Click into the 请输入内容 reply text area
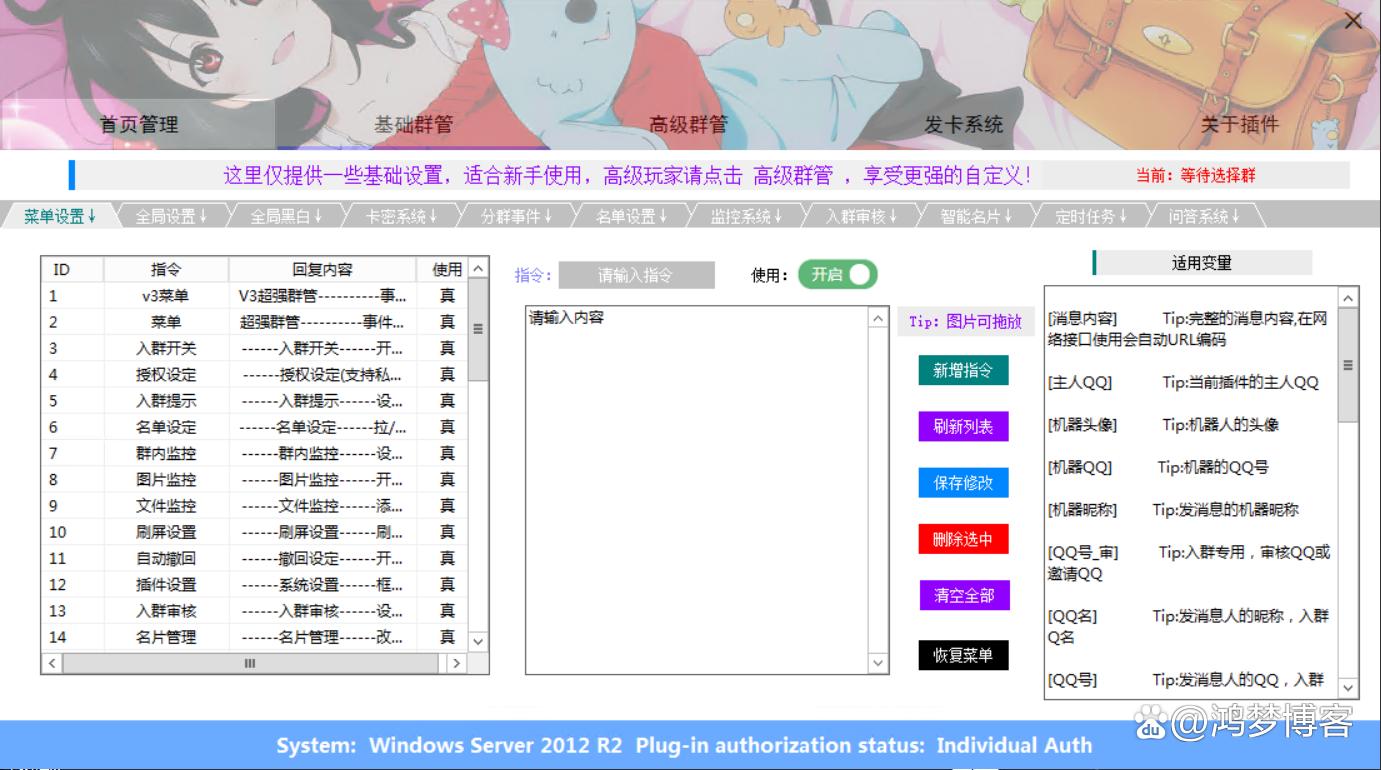The image size is (1381, 770). click(697, 489)
